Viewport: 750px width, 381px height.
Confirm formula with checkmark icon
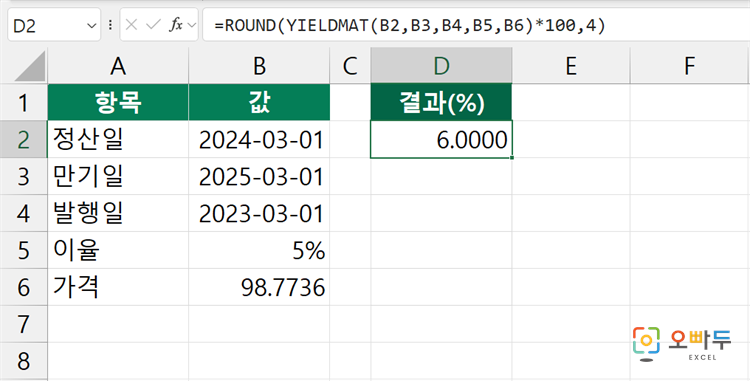pyautogui.click(x=153, y=25)
